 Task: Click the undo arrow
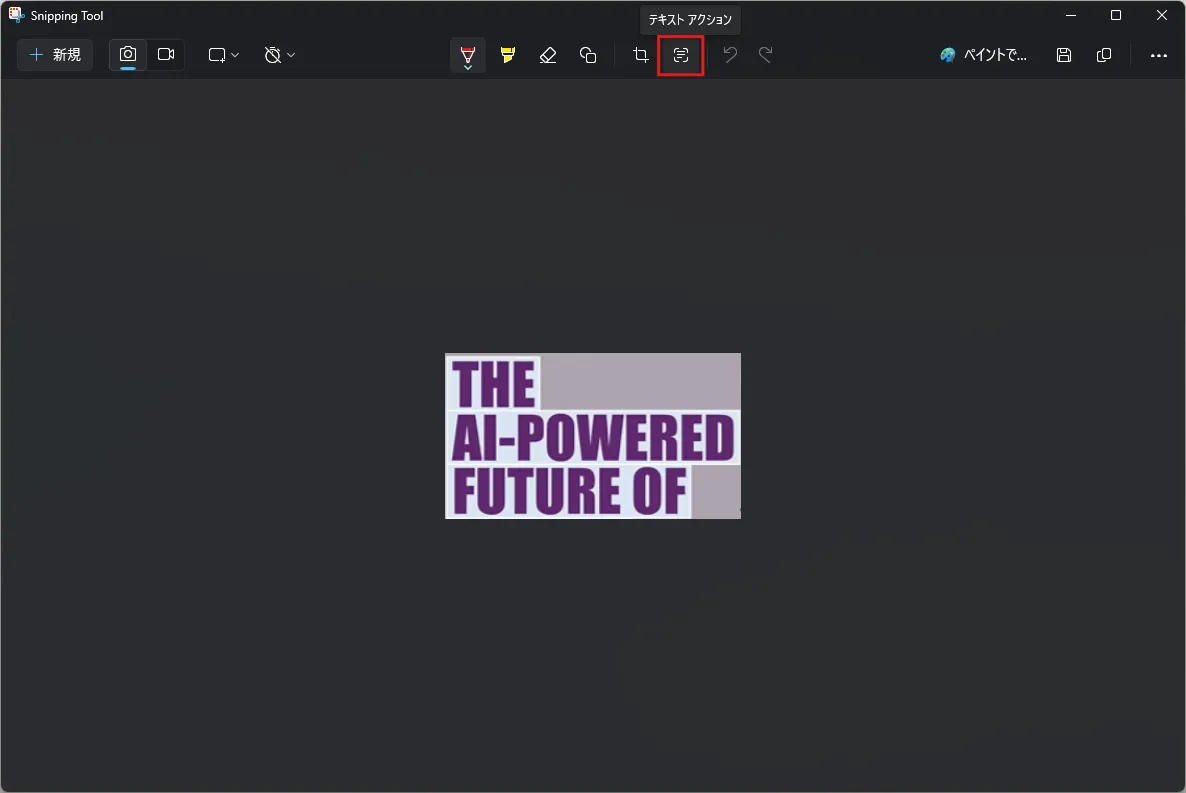[x=730, y=55]
